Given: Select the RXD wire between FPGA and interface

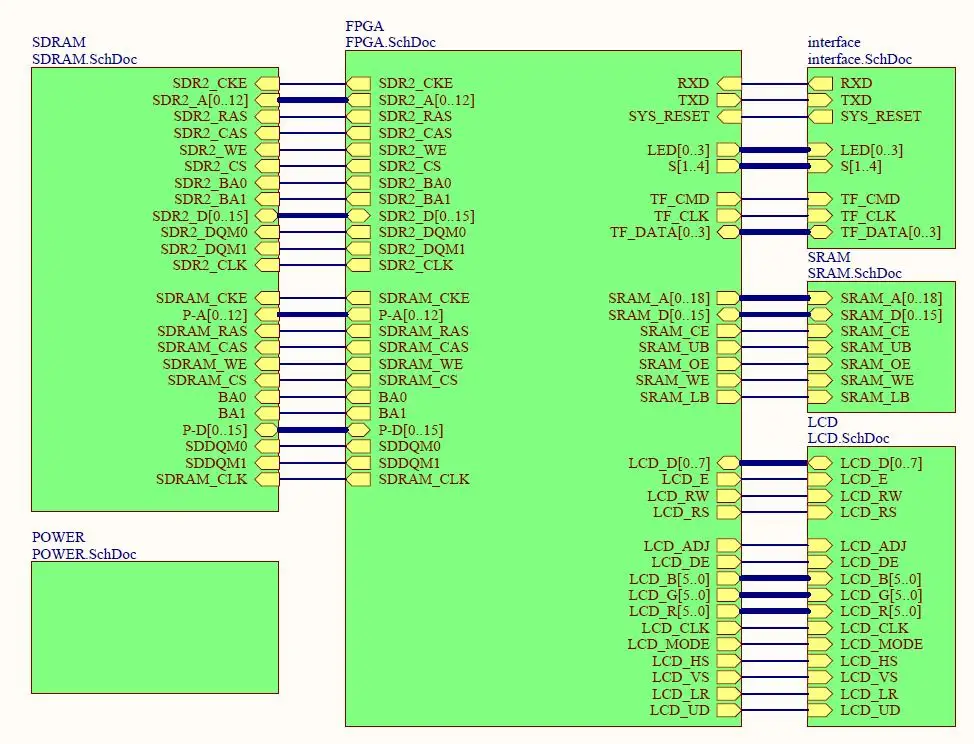Looking at the screenshot, I should coord(775,83).
